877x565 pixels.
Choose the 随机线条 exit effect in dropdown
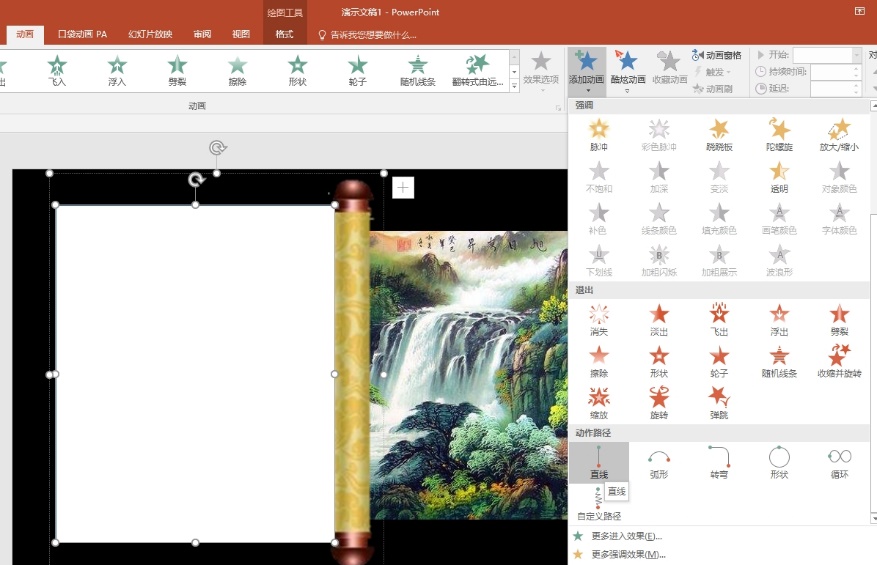pos(779,362)
